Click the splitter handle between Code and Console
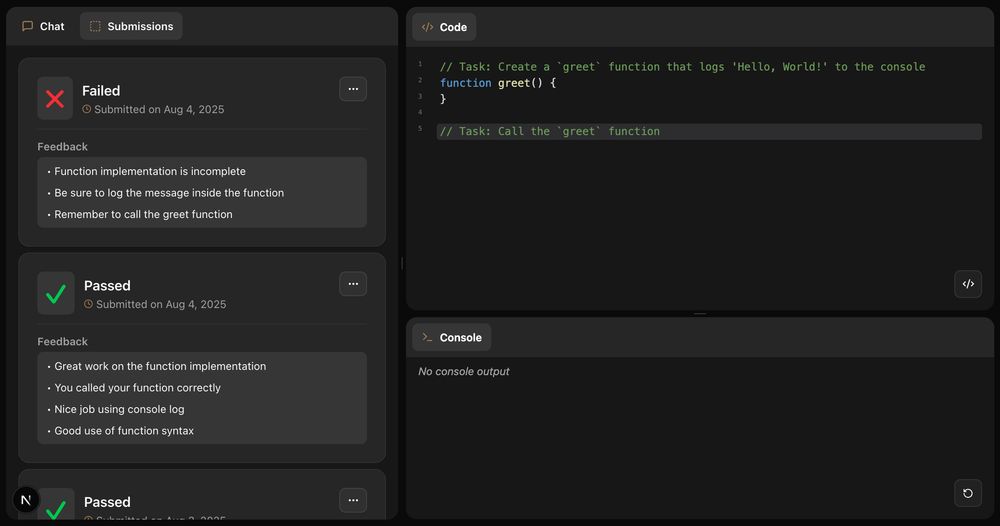Image resolution: width=1000 pixels, height=526 pixels. click(700, 314)
